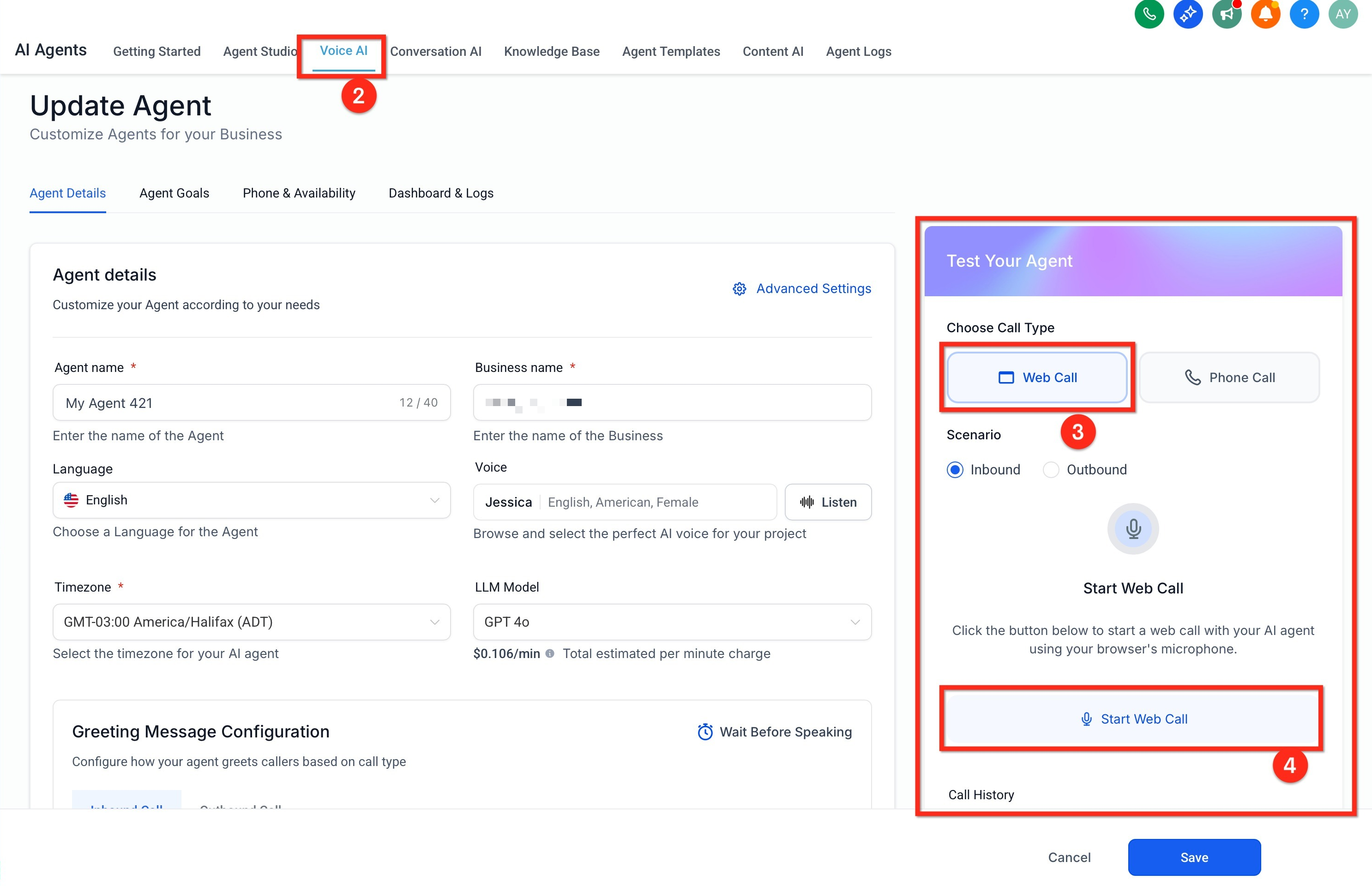Open the Timezone dropdown America/Halifax
This screenshot has height=886, width=1372.
coord(252,622)
